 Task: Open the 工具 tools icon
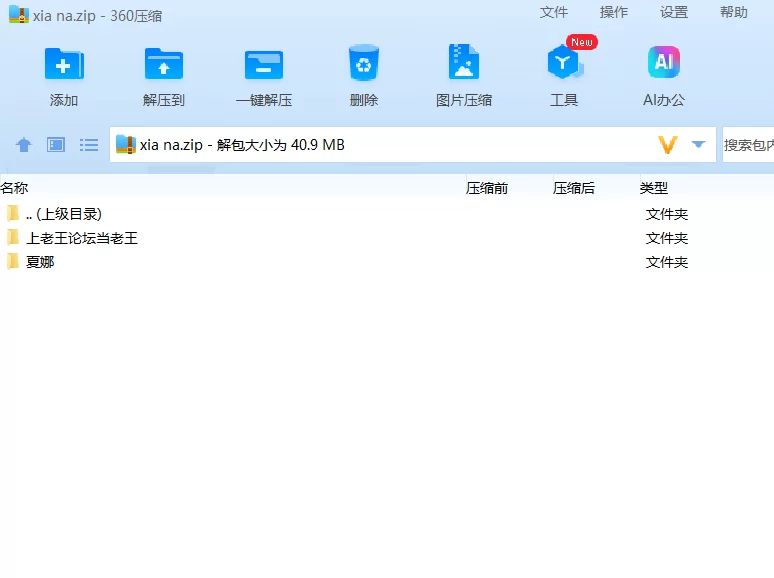pyautogui.click(x=564, y=62)
